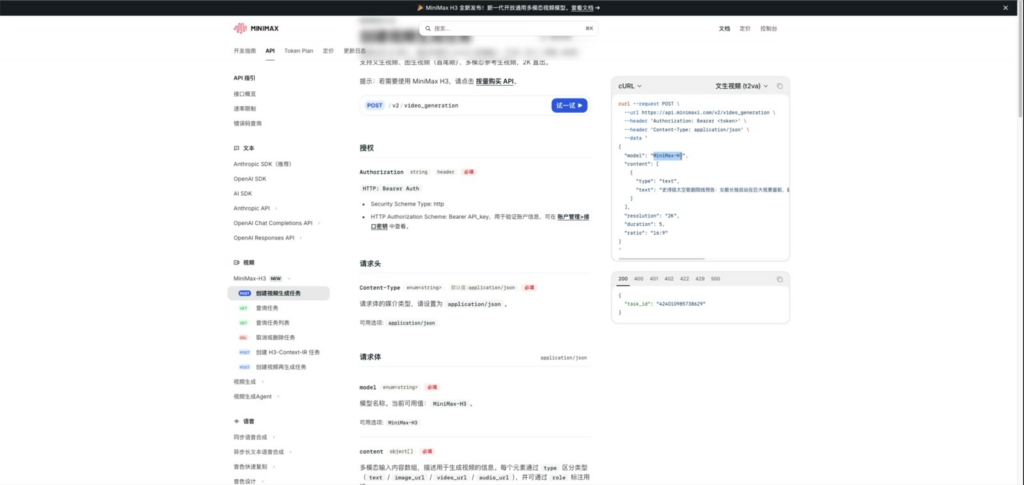Select the API navigation tab
This screenshot has height=485, width=1024.
click(270, 50)
